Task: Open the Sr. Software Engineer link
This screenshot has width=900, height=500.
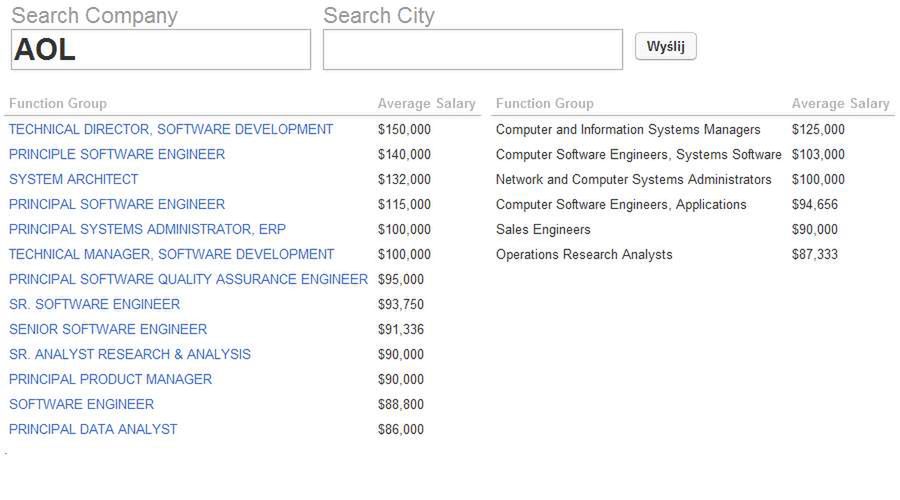Action: point(94,304)
